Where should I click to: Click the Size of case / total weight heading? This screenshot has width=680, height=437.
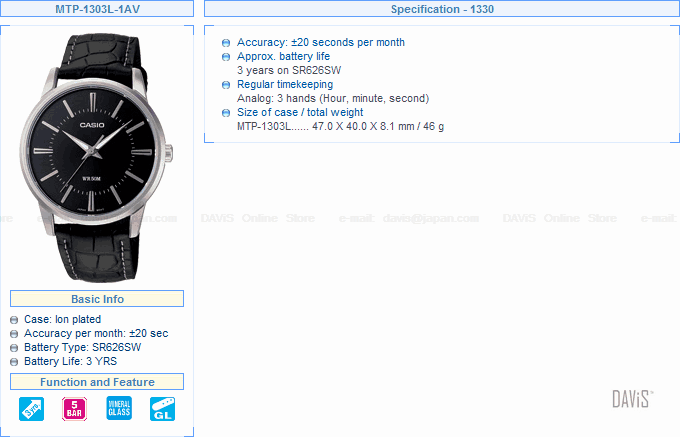coord(300,112)
